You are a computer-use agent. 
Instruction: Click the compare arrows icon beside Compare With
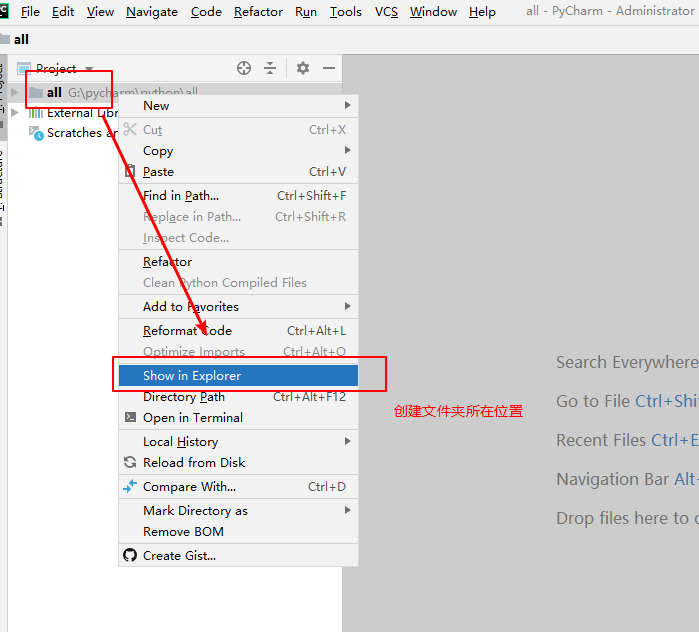click(130, 486)
